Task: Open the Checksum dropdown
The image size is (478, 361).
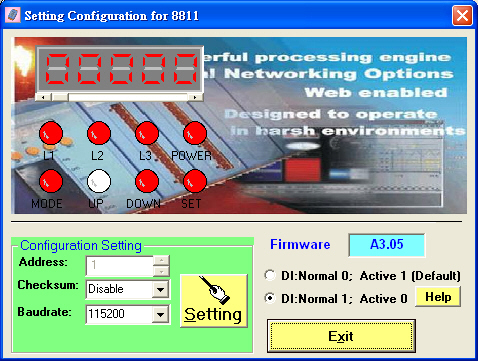Action: (x=160, y=289)
